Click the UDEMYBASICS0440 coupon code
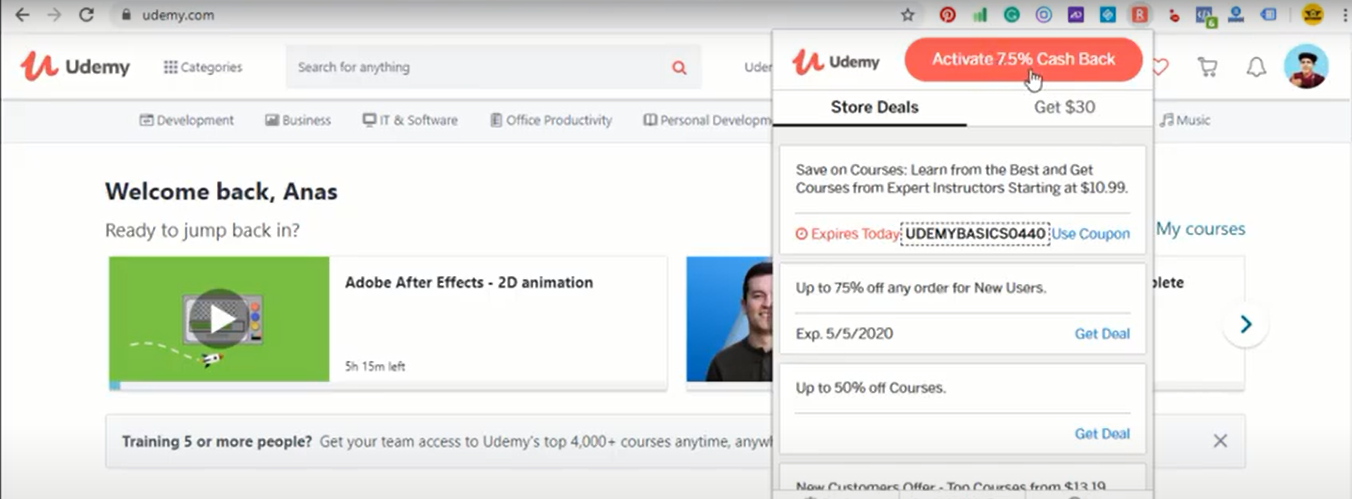This screenshot has width=1352, height=499. click(x=976, y=234)
